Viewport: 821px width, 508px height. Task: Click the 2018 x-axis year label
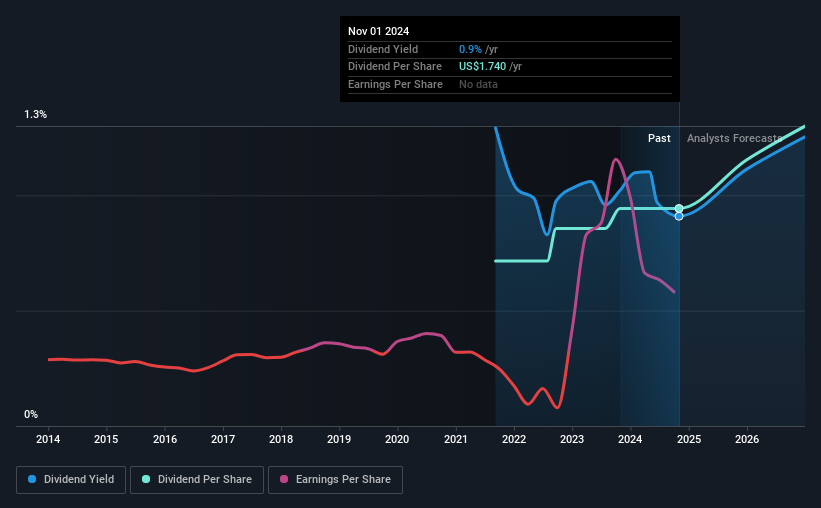pyautogui.click(x=281, y=439)
